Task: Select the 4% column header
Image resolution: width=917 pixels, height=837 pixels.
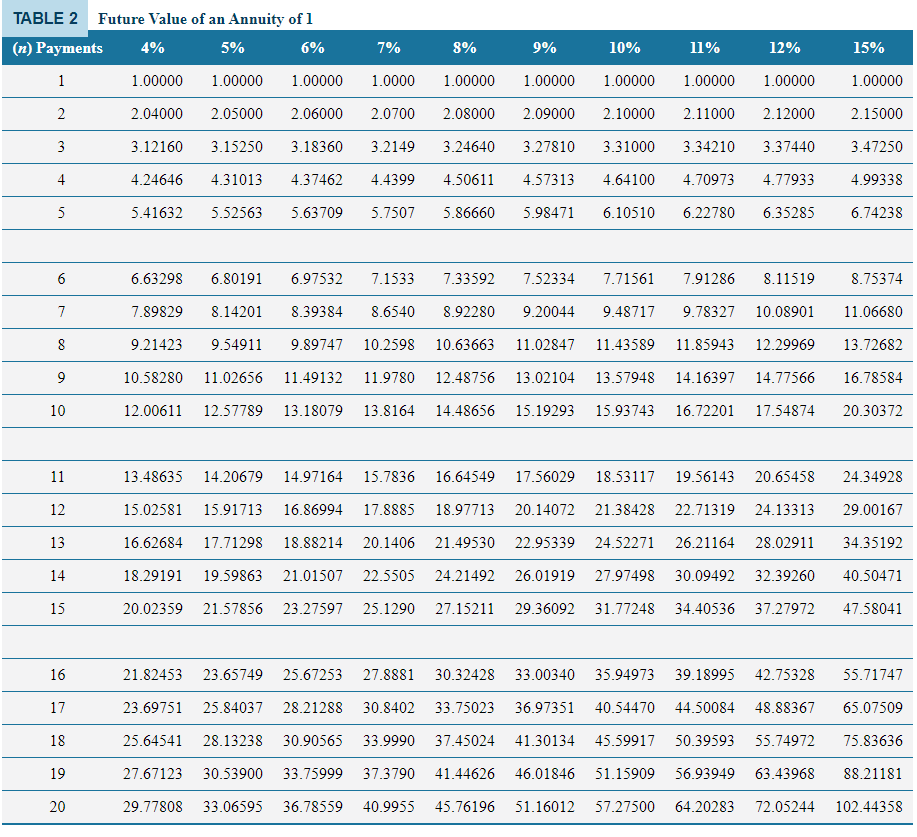Action: click(x=155, y=47)
